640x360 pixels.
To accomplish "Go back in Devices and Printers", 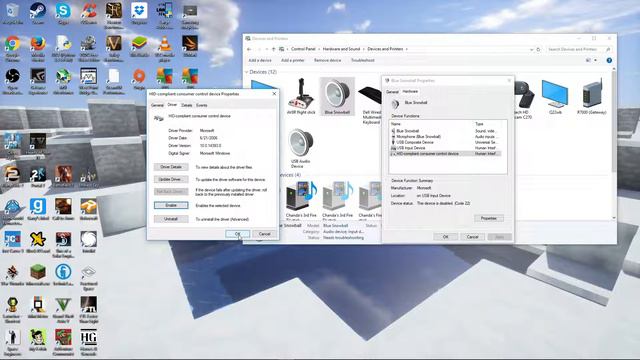I will (x=249, y=49).
